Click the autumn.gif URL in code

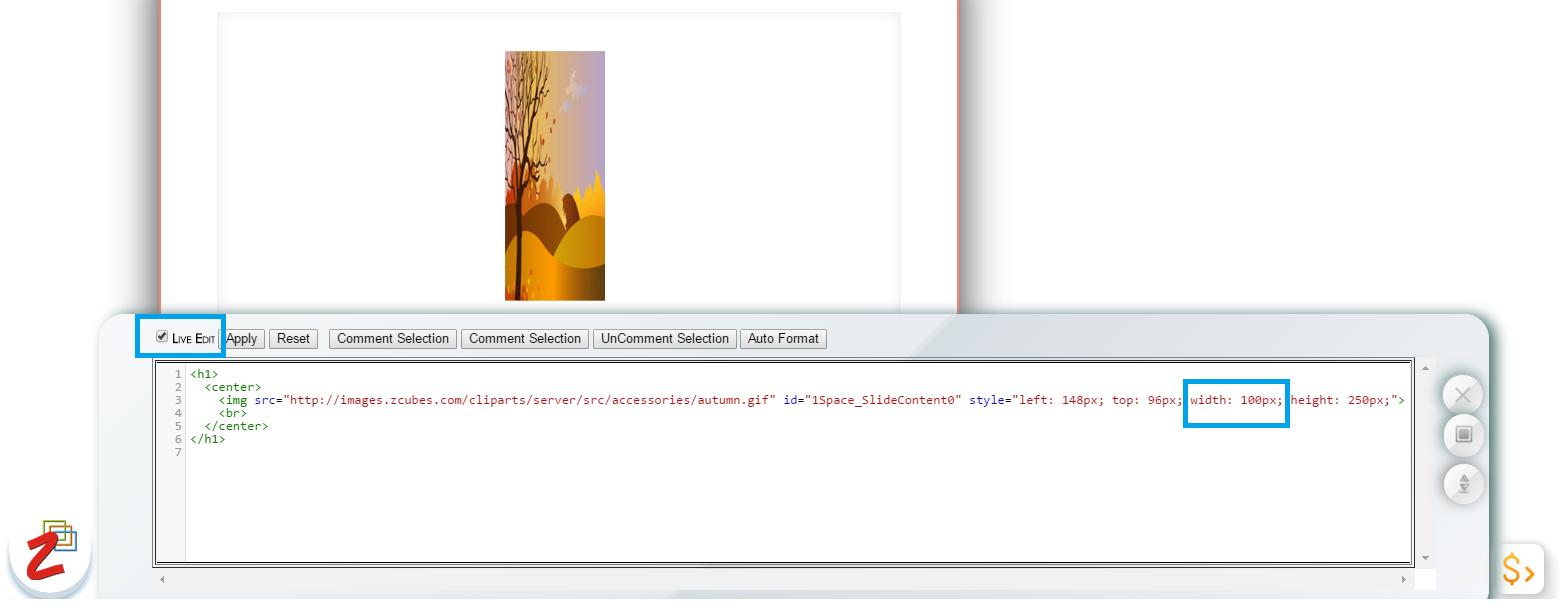[530, 400]
